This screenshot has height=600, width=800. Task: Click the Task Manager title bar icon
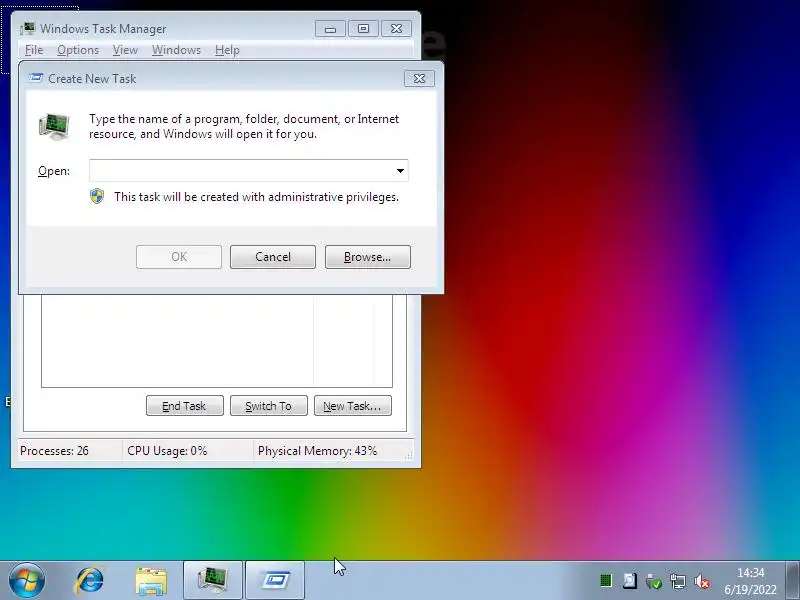pos(28,29)
